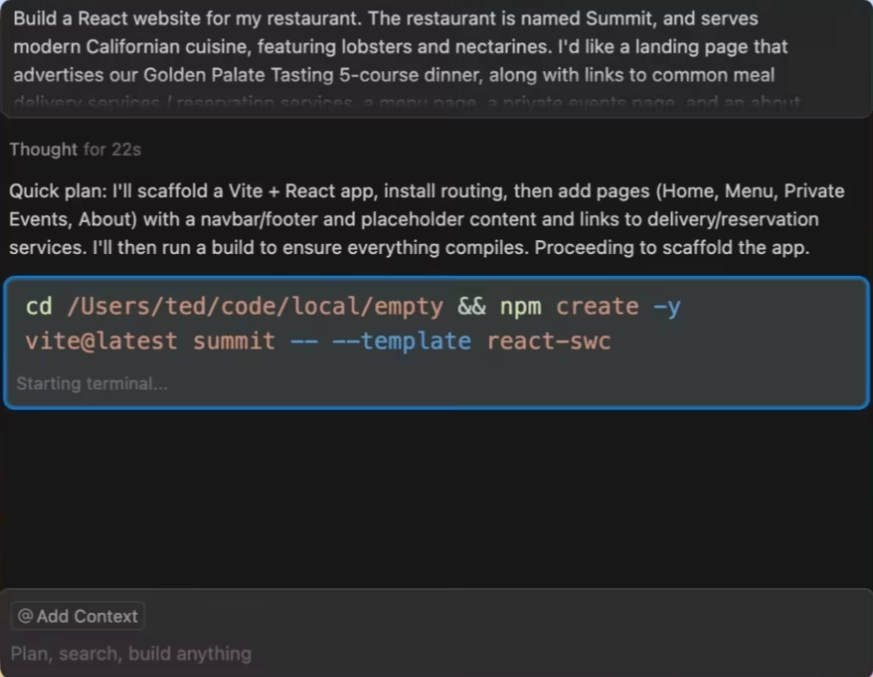Image resolution: width=873 pixels, height=677 pixels.
Task: Click the 'Starting terminal...' status text
Action: coord(92,383)
